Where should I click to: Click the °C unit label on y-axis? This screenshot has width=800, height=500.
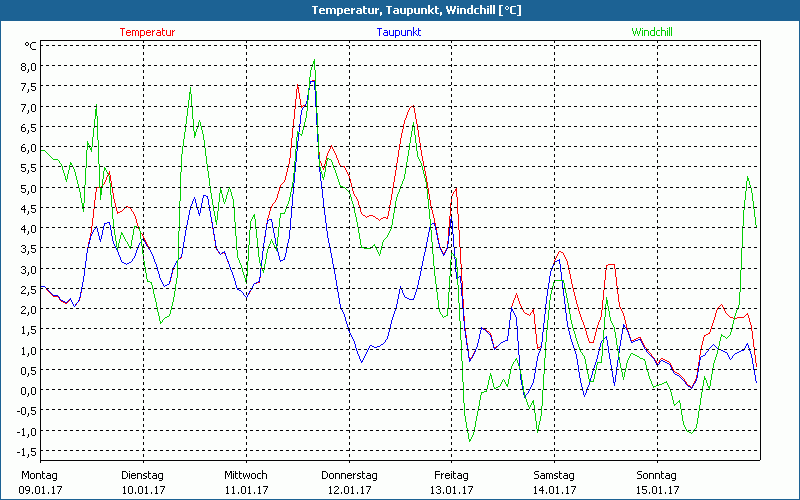31,46
